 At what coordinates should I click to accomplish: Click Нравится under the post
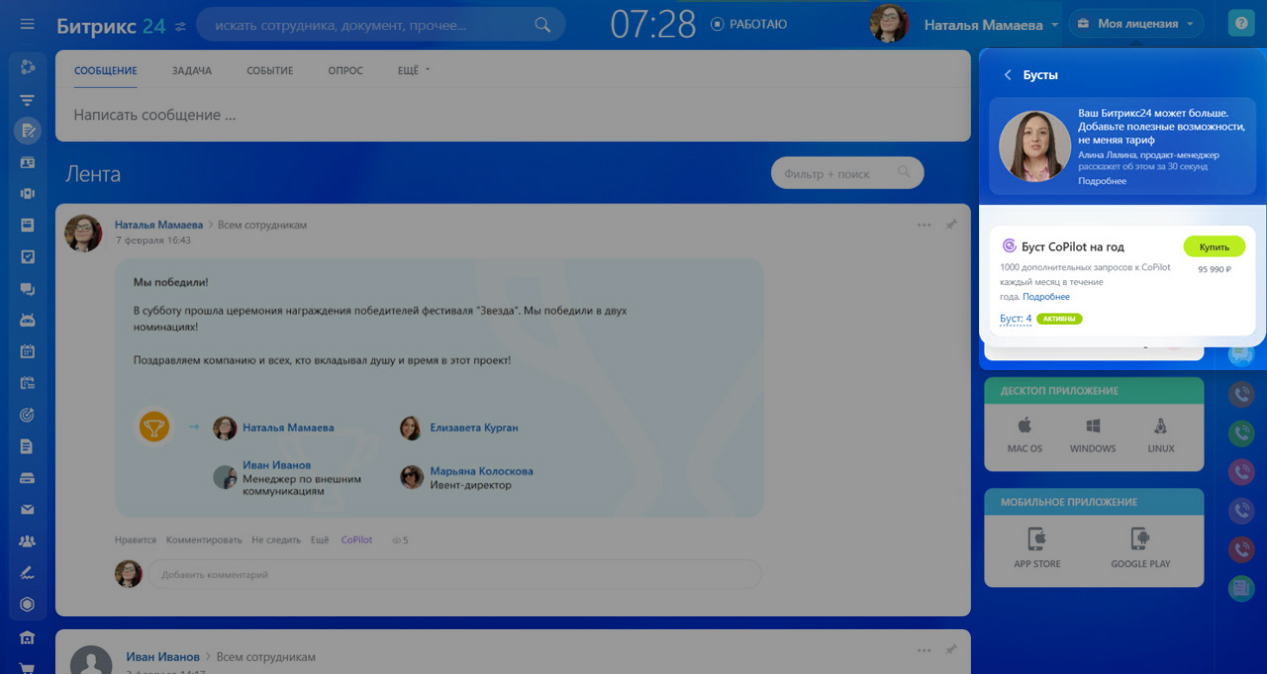coord(135,540)
